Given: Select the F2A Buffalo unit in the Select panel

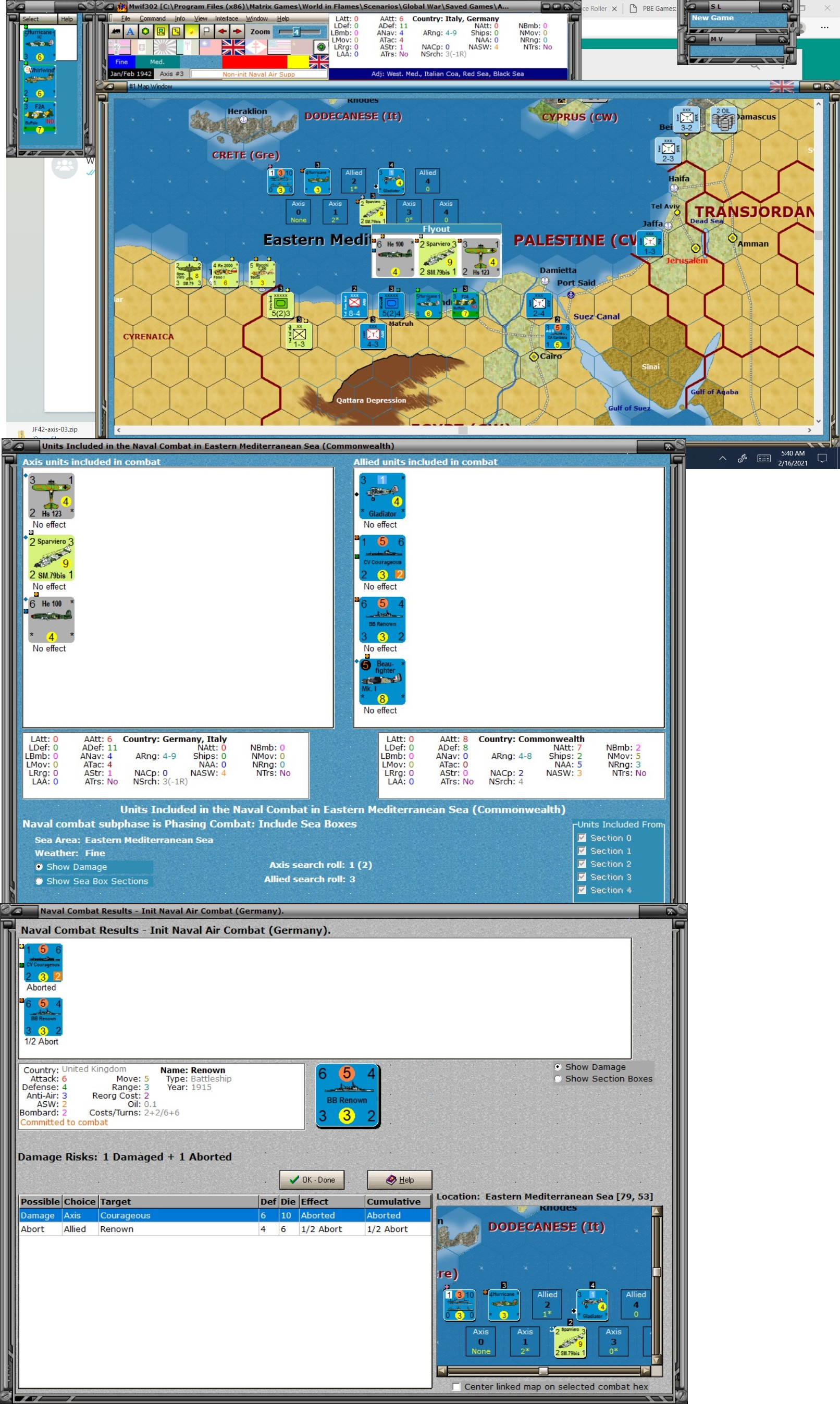Looking at the screenshot, I should click(39, 118).
